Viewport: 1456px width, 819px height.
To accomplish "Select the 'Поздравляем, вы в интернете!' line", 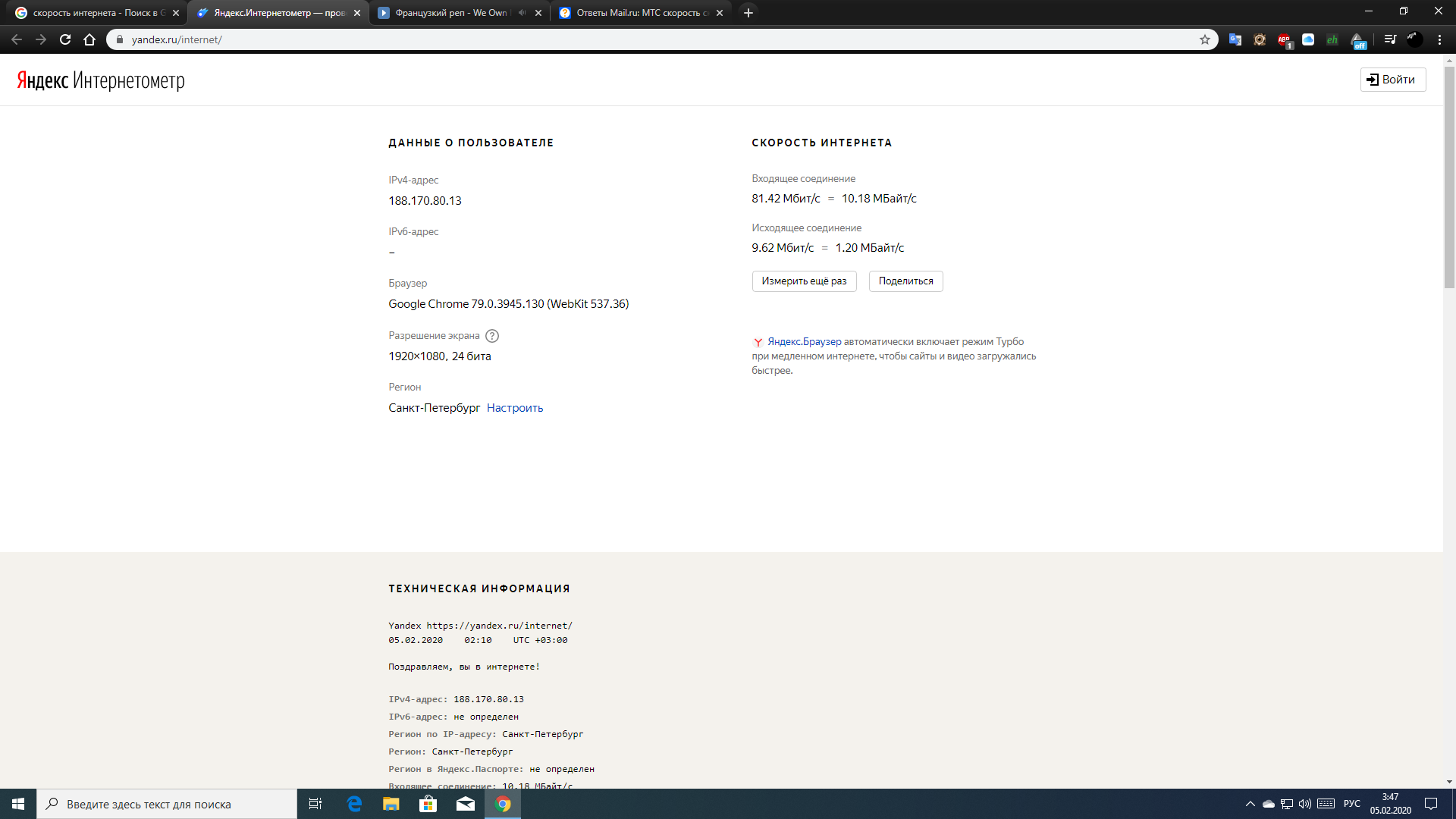I will 464,667.
